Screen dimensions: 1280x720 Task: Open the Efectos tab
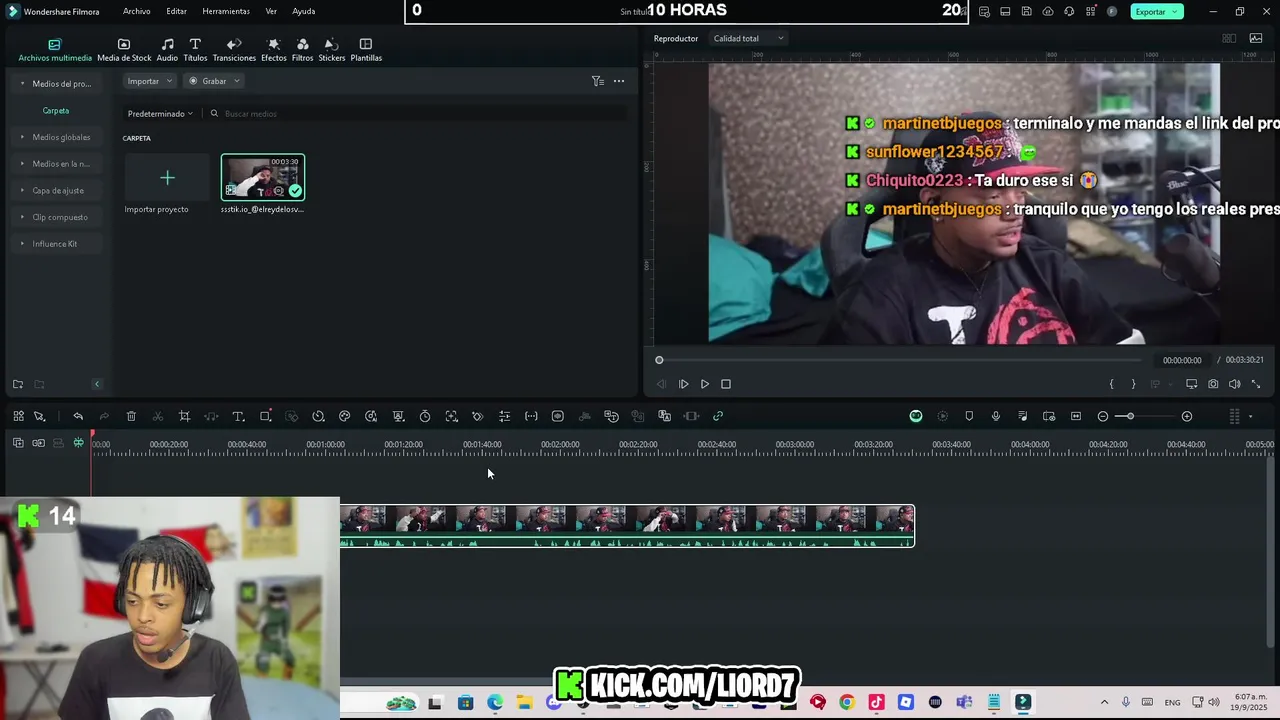(274, 50)
